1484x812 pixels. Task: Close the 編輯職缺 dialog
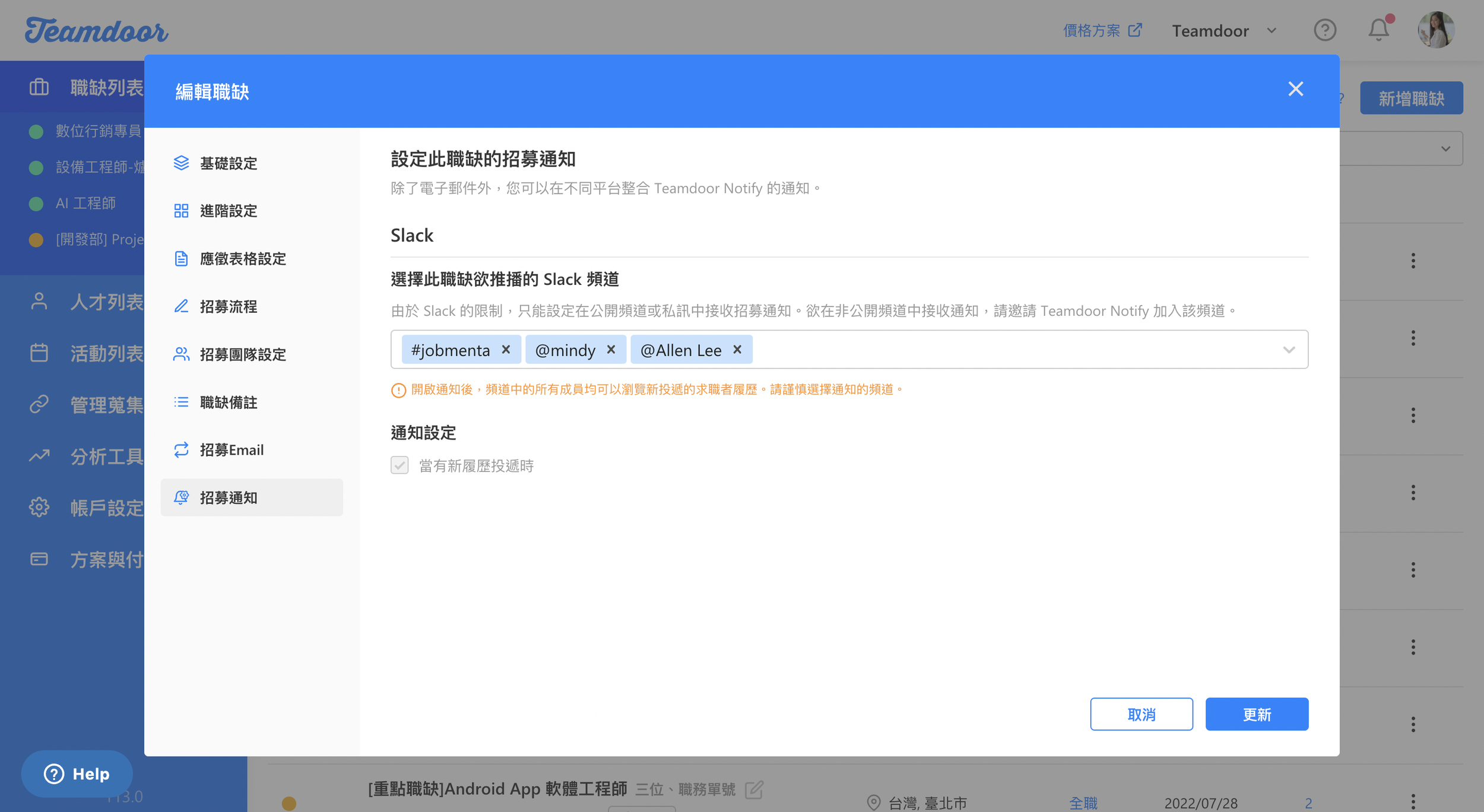(1296, 89)
